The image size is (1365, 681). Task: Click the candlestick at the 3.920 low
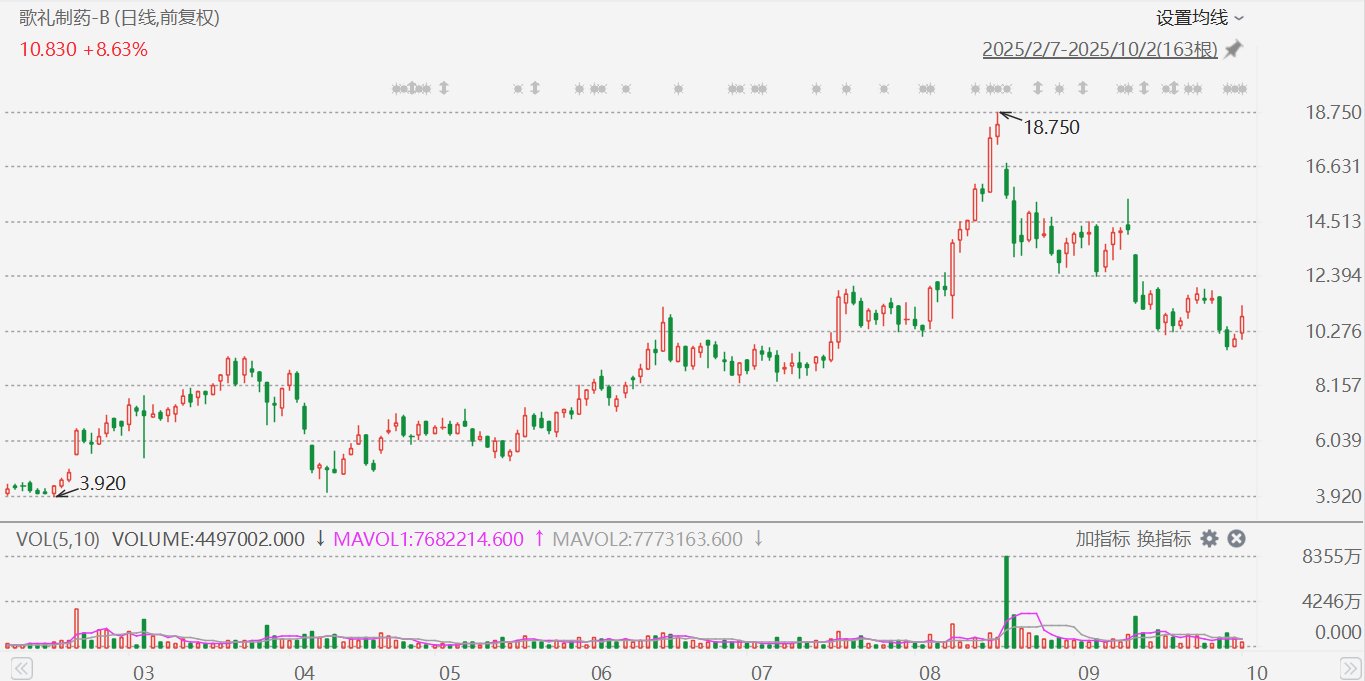(x=54, y=491)
